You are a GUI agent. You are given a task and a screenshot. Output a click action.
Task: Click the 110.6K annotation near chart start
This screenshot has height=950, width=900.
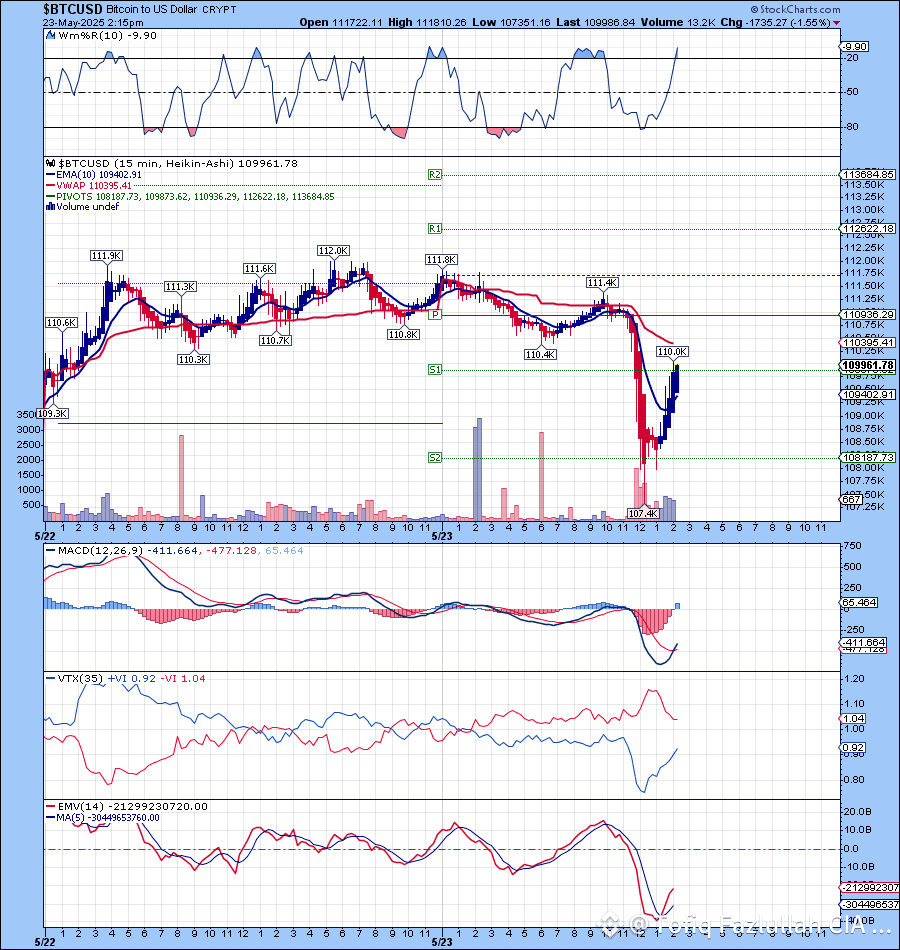tap(62, 323)
